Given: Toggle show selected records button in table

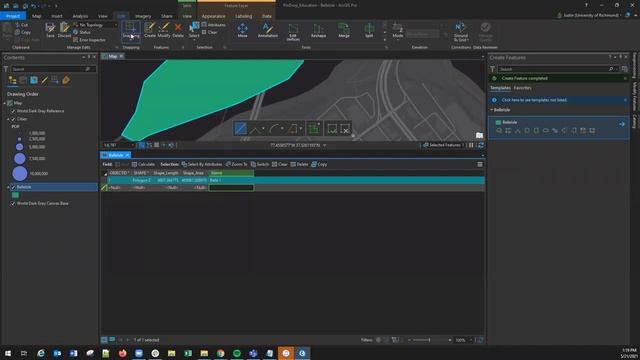Looking at the screenshot, I should click(112, 340).
